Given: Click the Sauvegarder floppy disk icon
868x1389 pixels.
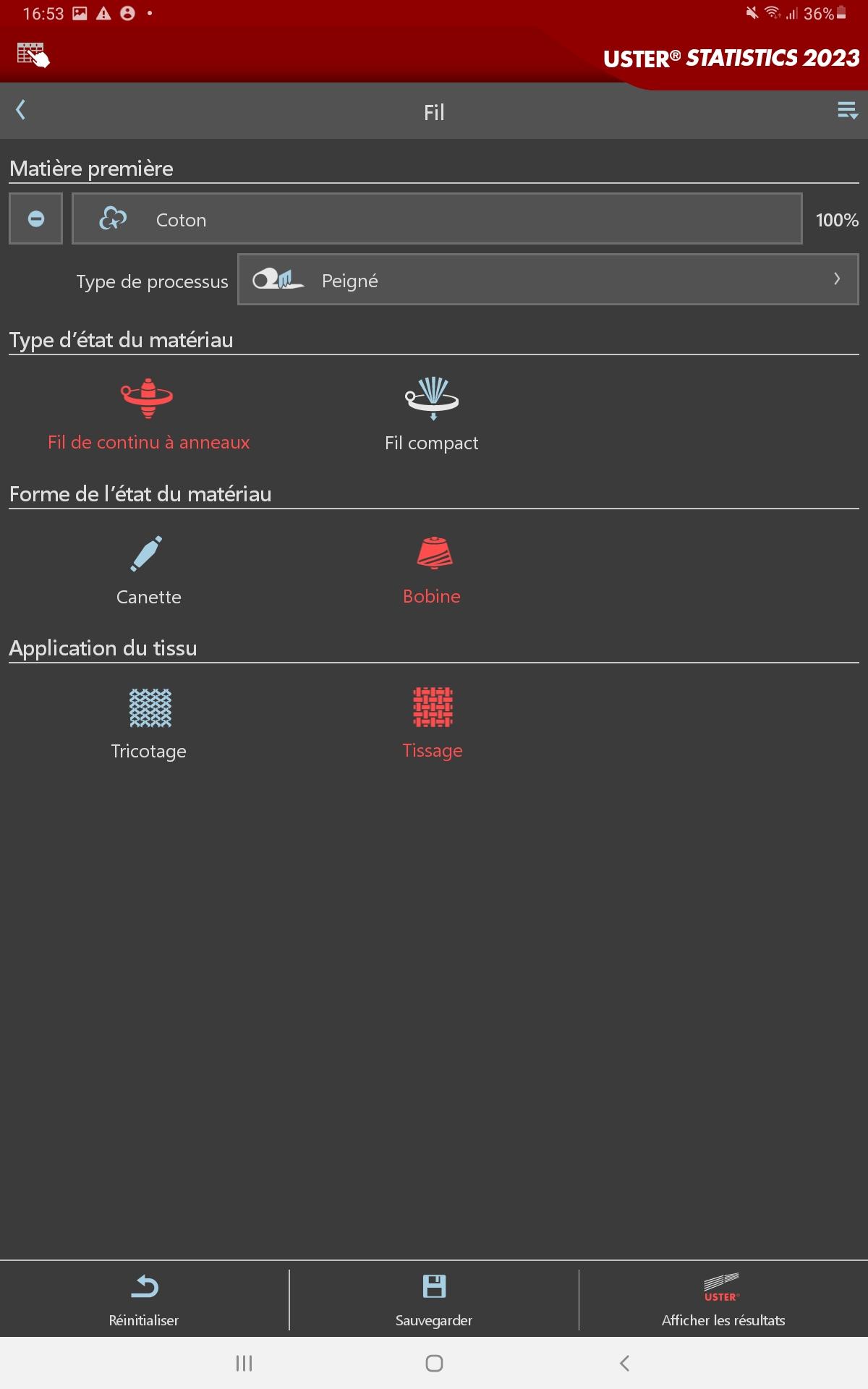Looking at the screenshot, I should (434, 1286).
